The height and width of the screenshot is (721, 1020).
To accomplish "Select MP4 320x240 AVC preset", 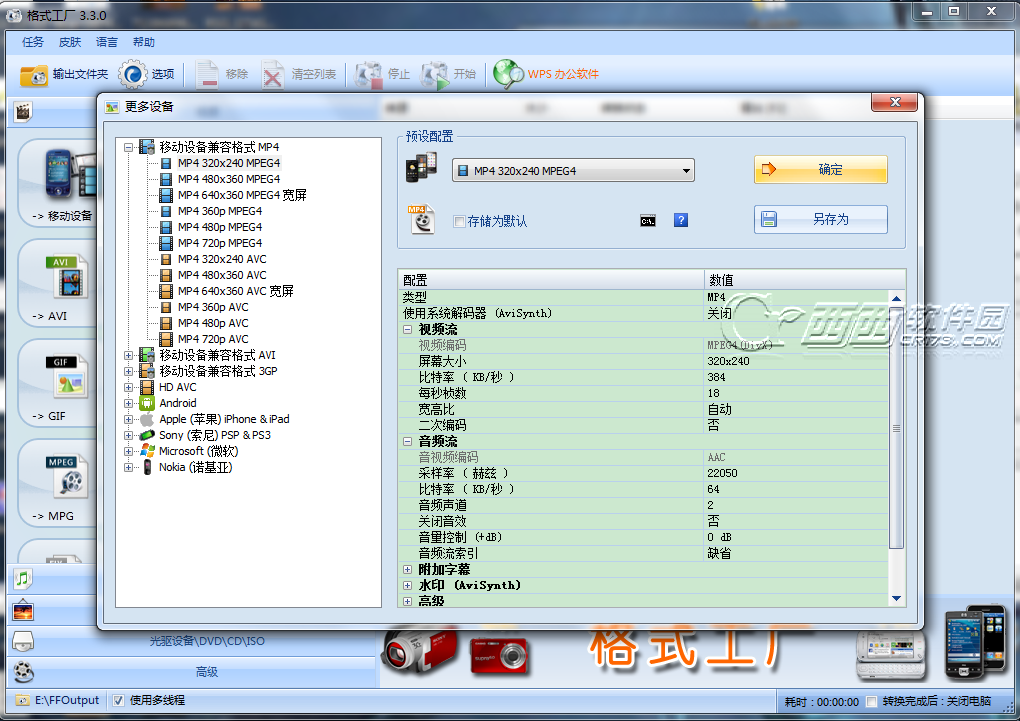I will coord(222,259).
